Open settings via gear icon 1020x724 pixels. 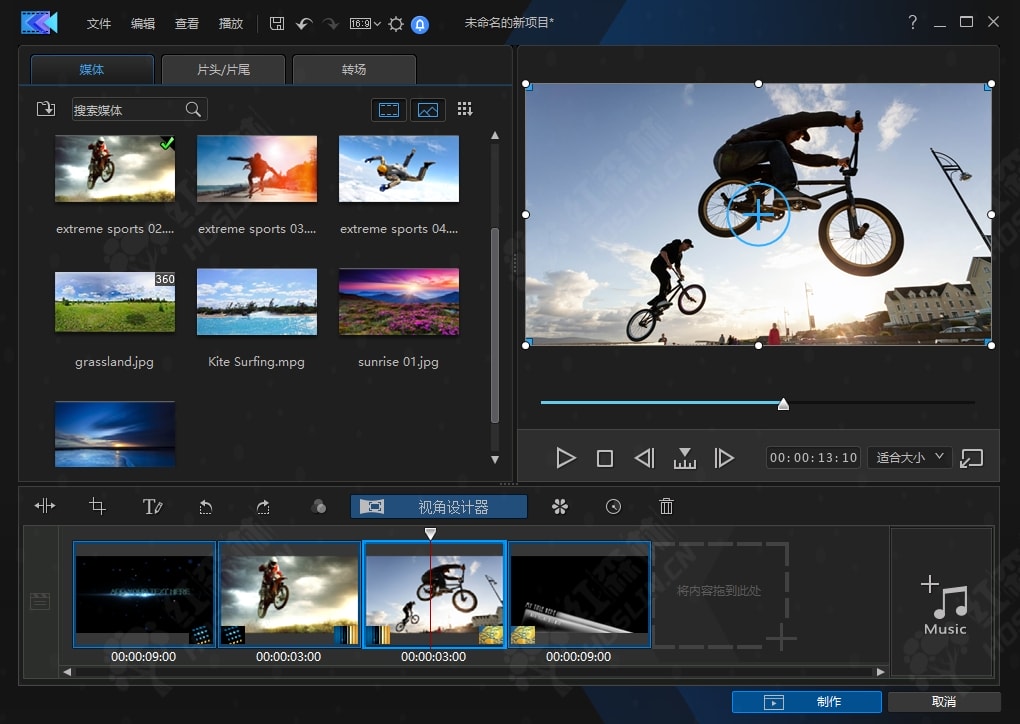click(396, 23)
